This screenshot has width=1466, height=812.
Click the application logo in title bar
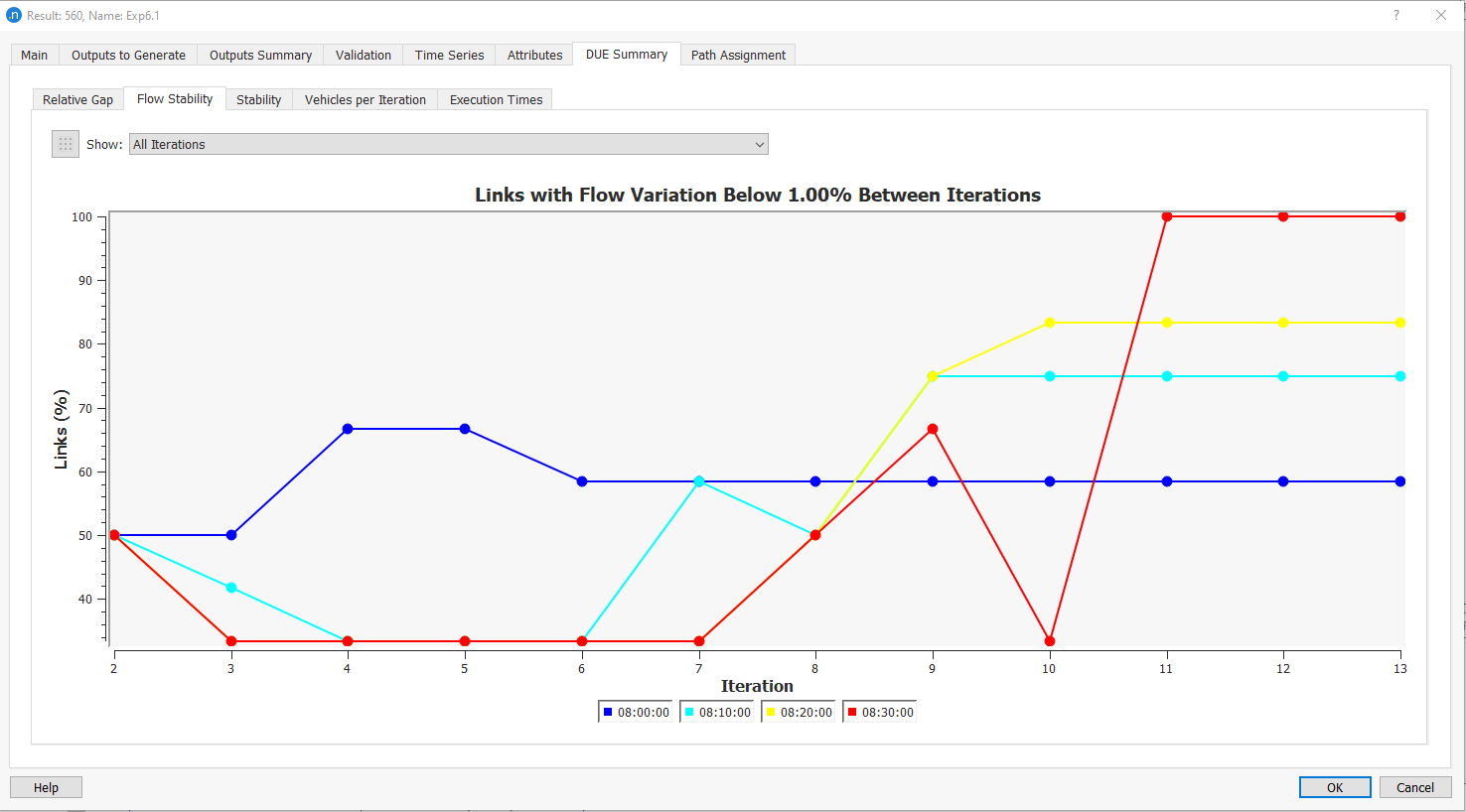(x=14, y=15)
